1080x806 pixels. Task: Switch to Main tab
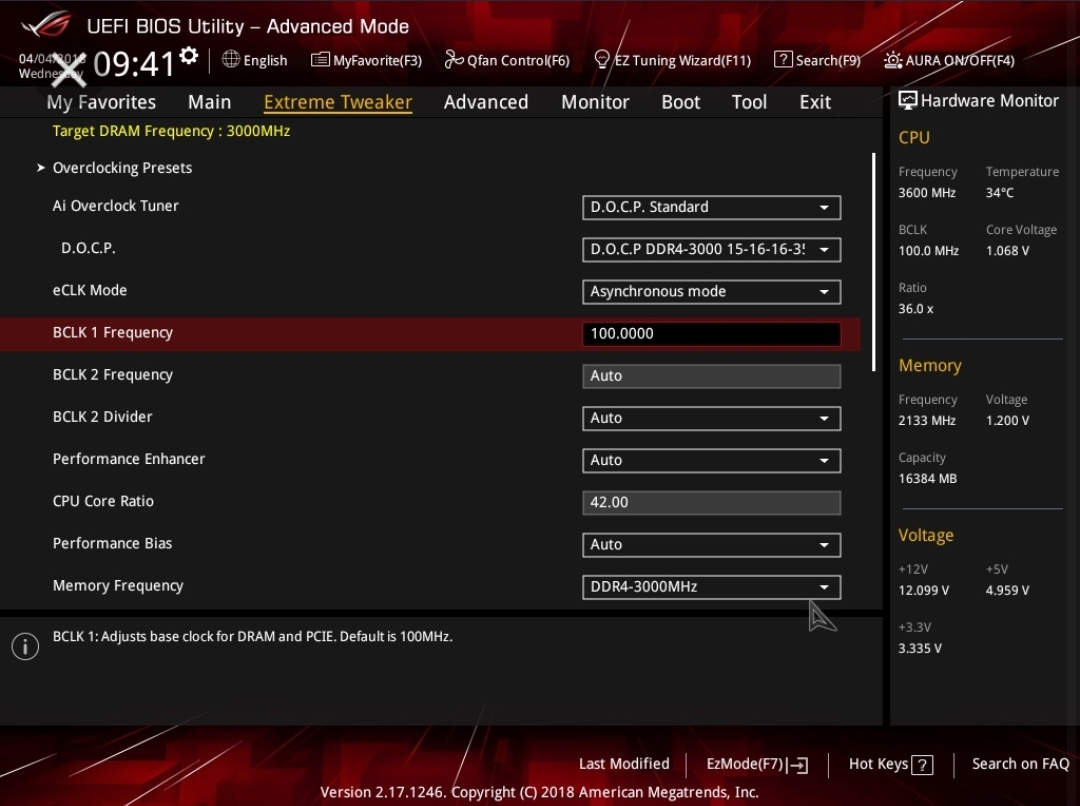209,102
